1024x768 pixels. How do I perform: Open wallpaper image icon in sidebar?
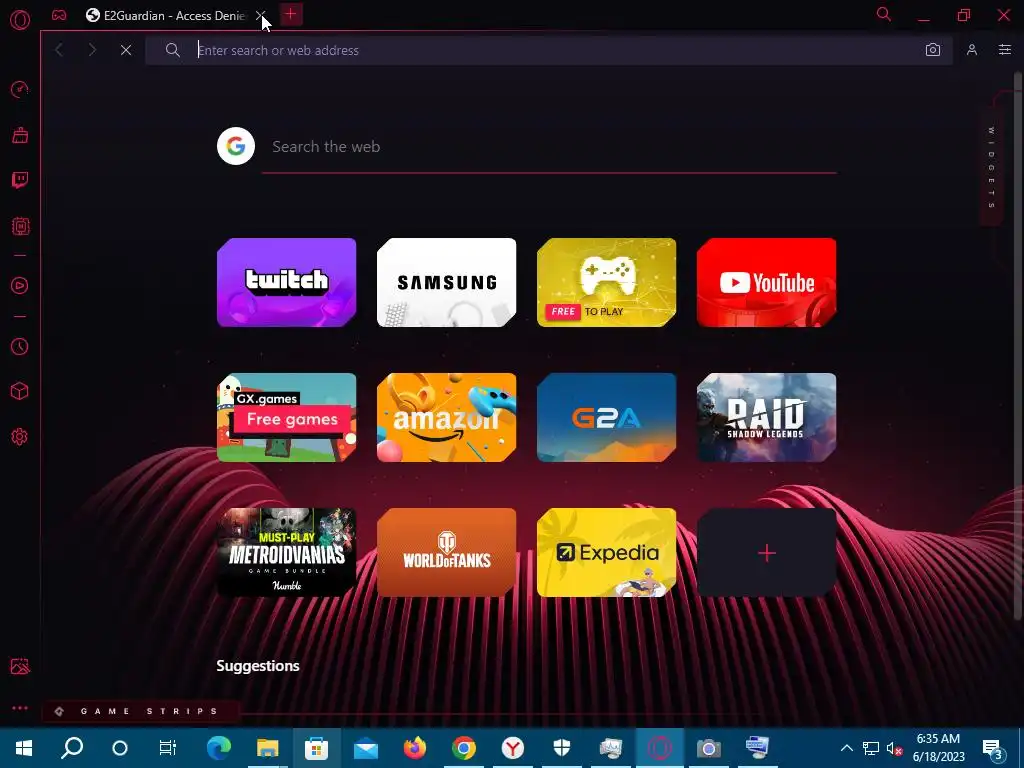[20, 666]
